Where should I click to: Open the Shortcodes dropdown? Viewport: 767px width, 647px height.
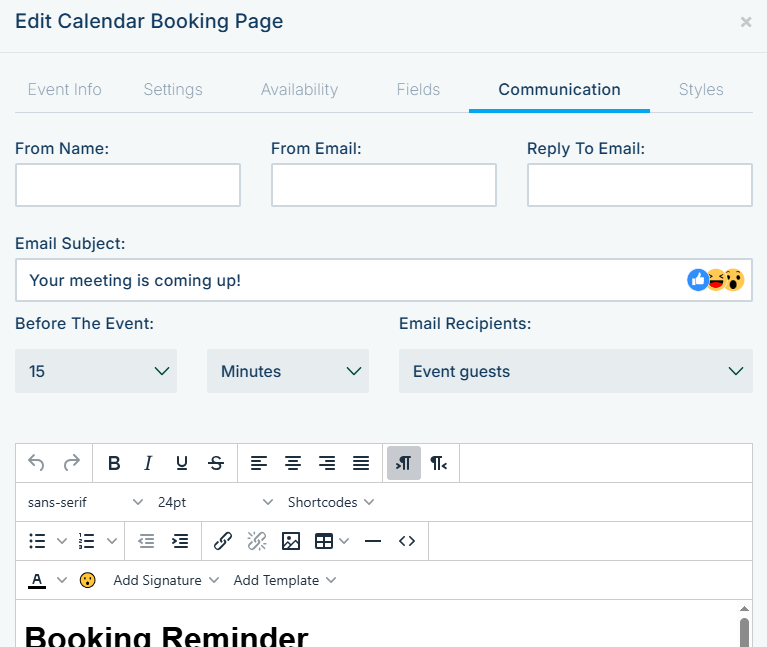pyautogui.click(x=331, y=502)
